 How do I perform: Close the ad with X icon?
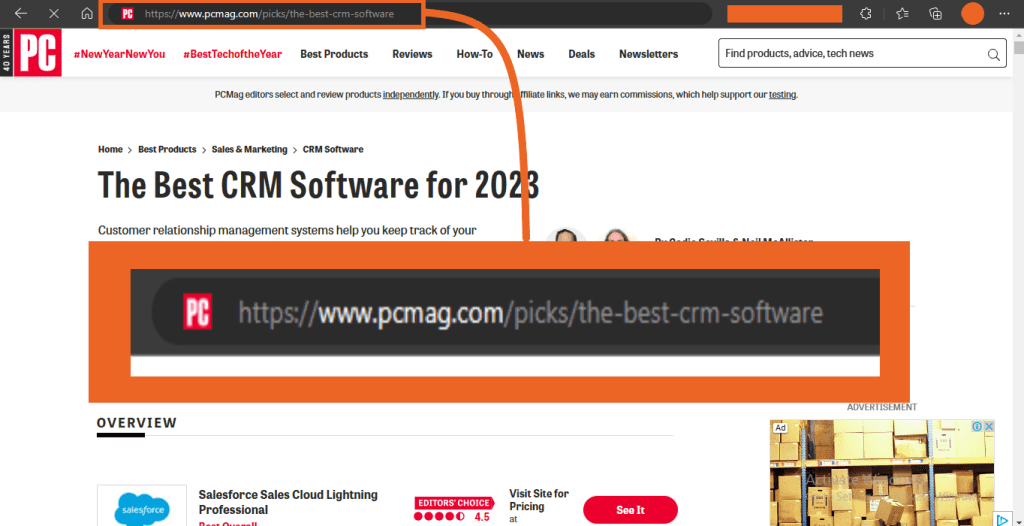tap(989, 426)
